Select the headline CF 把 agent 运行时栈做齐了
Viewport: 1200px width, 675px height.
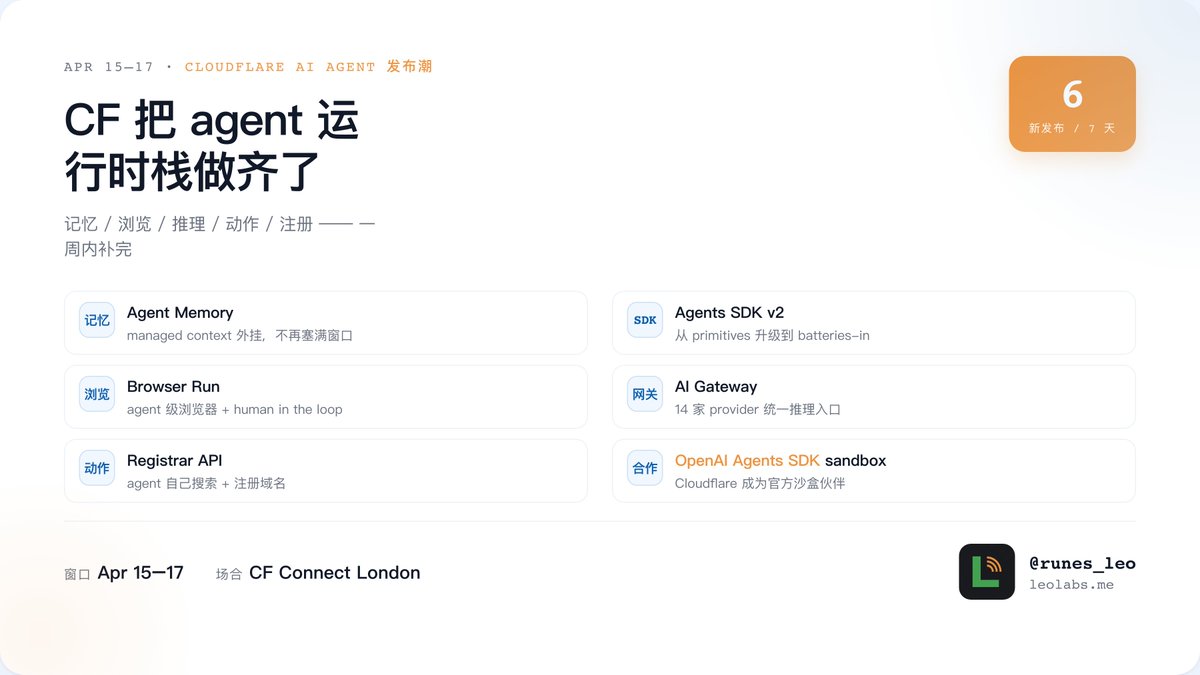212,146
